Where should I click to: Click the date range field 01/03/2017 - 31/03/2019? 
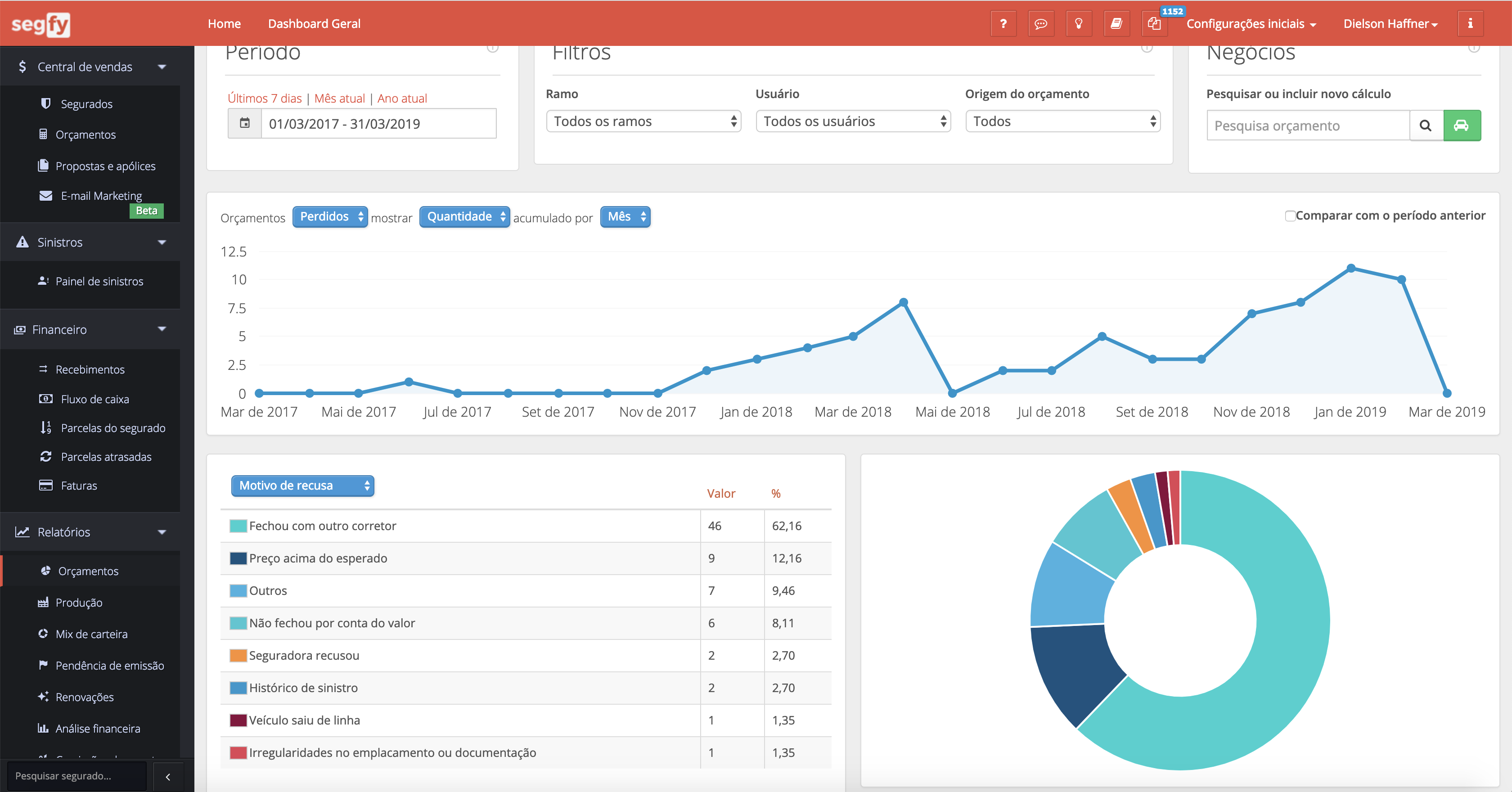pyautogui.click(x=378, y=123)
